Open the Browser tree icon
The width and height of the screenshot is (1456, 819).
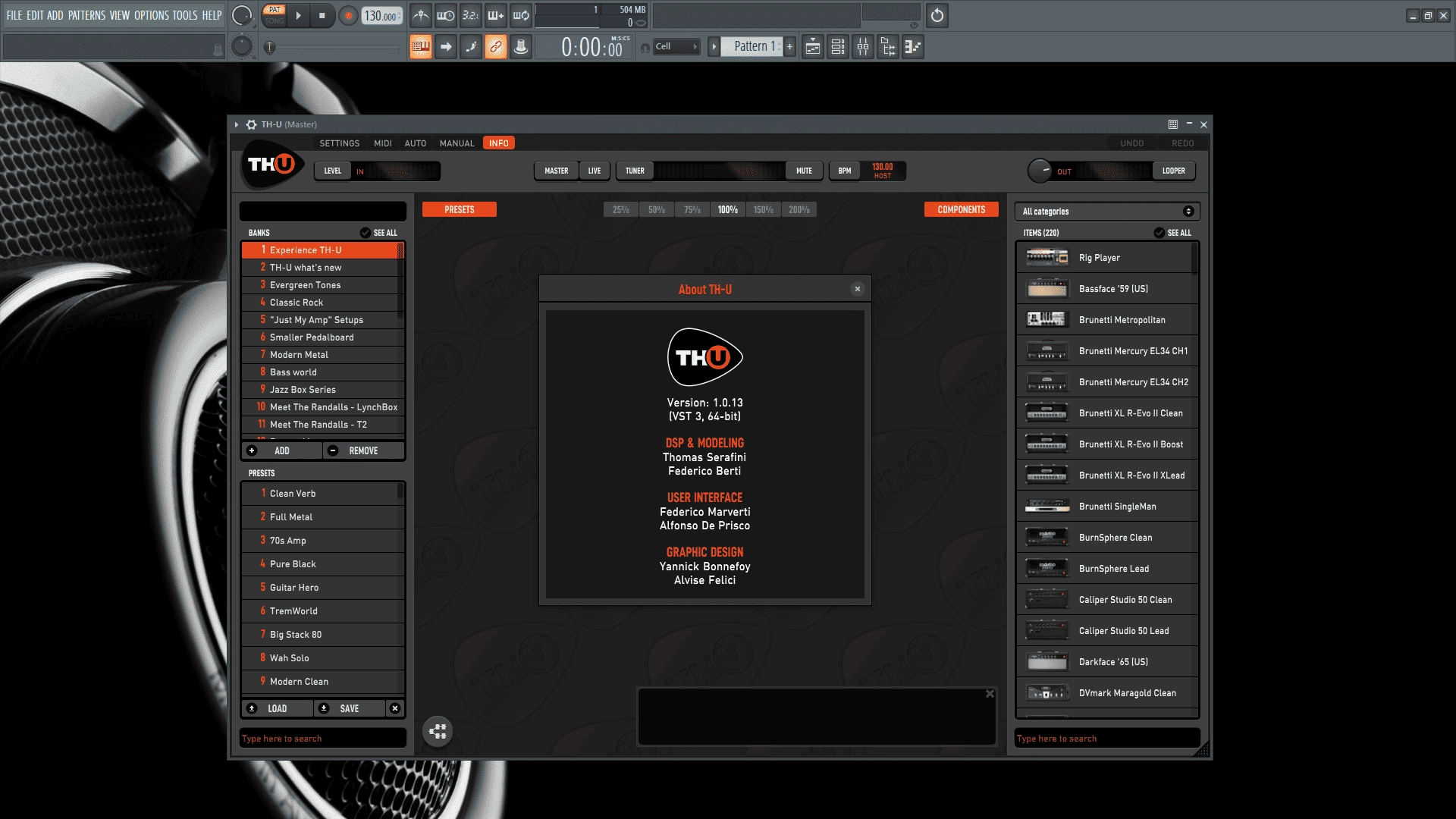click(x=888, y=47)
